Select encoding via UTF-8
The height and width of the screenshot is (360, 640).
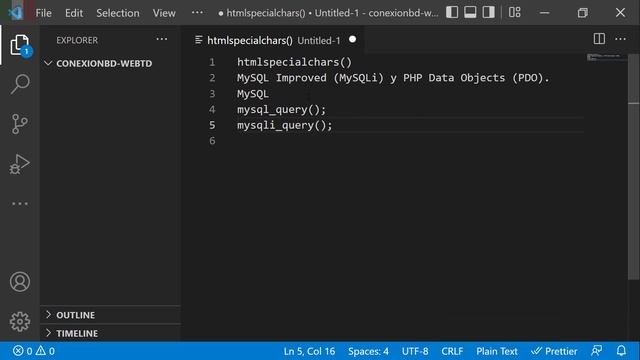415,351
